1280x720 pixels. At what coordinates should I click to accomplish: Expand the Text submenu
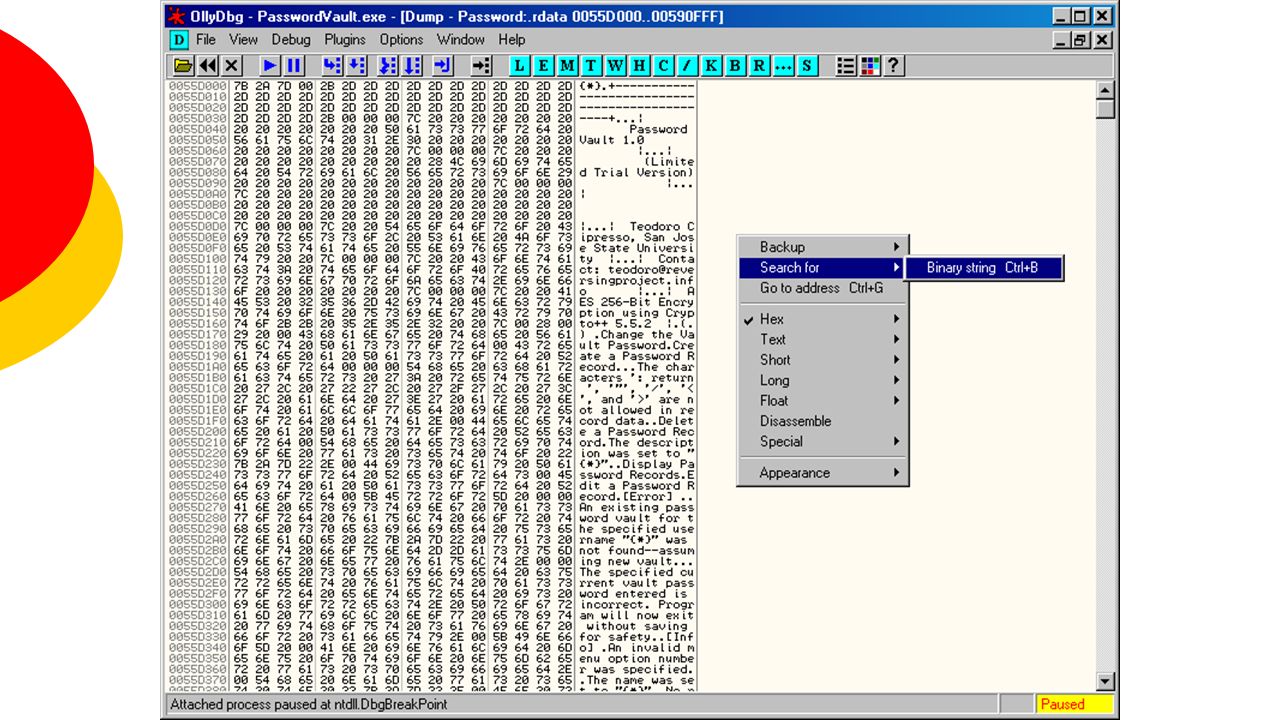click(x=822, y=339)
